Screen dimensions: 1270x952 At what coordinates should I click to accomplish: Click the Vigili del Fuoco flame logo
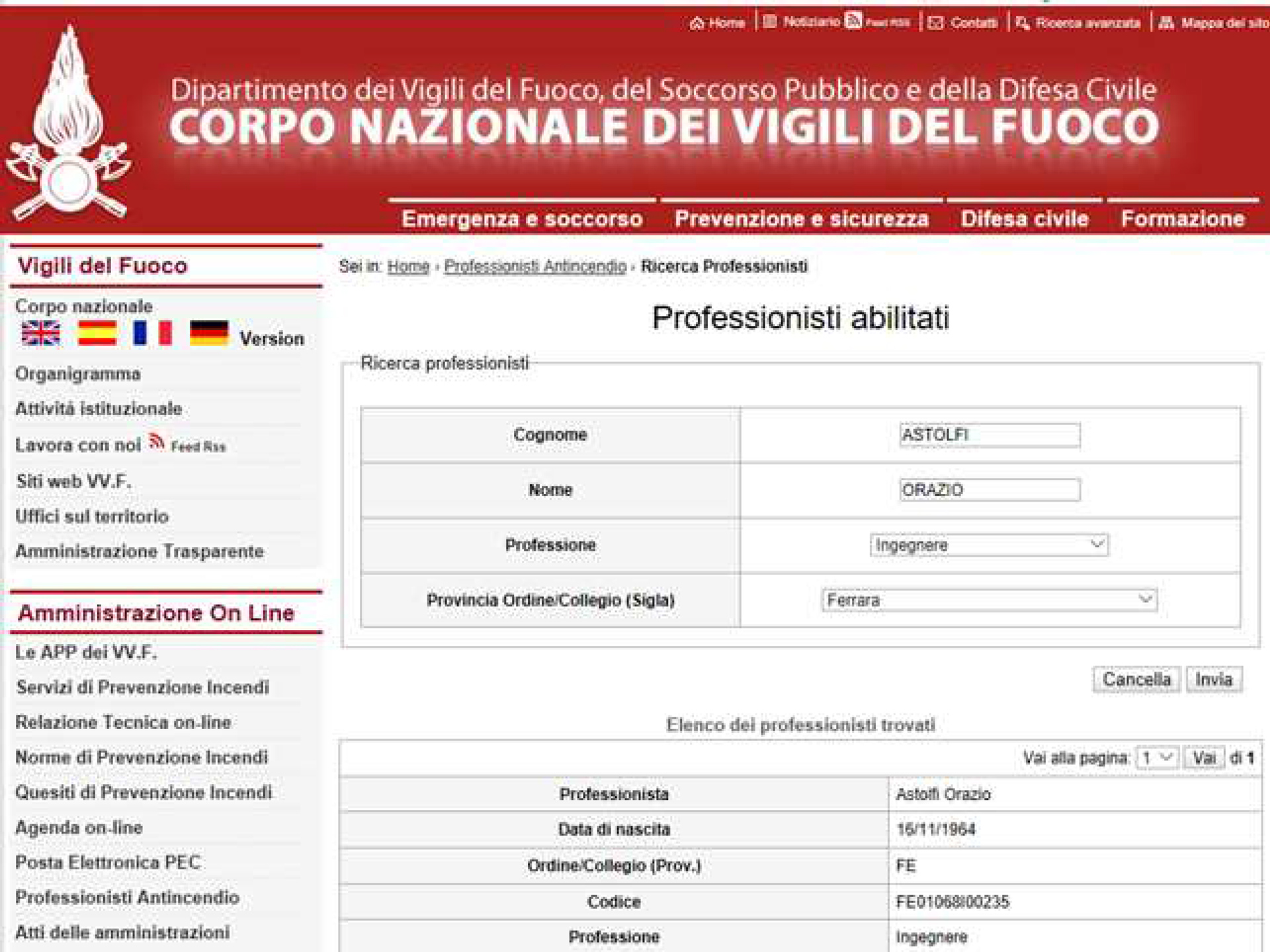coord(68,124)
